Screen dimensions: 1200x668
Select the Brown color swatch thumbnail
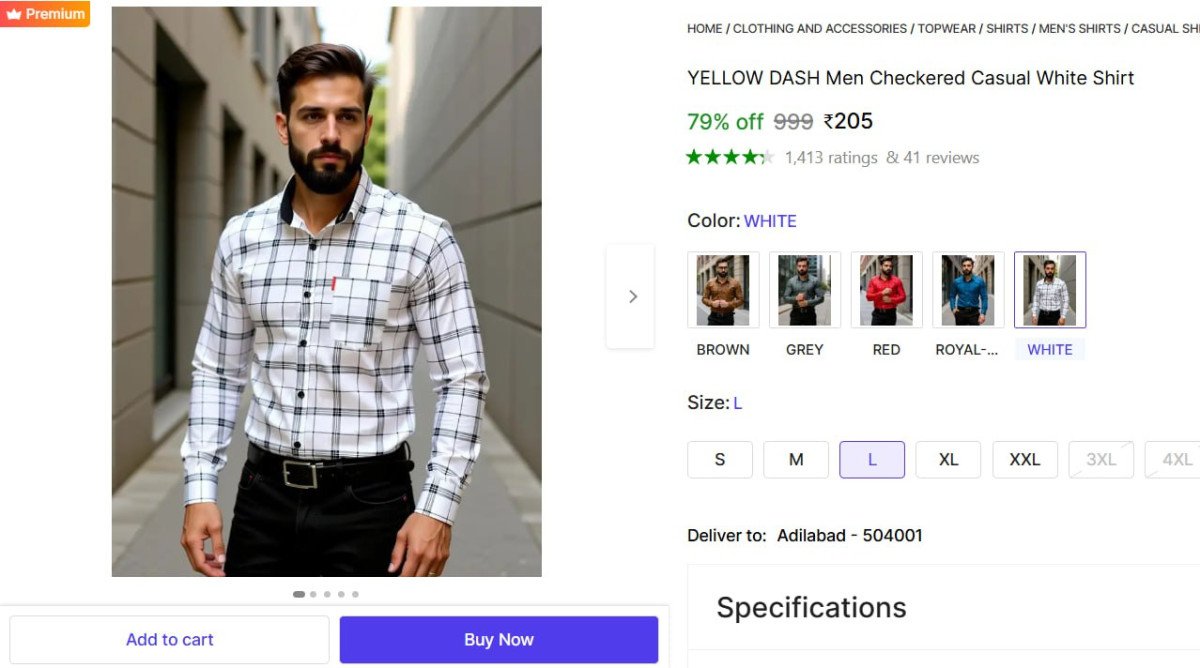[723, 290]
